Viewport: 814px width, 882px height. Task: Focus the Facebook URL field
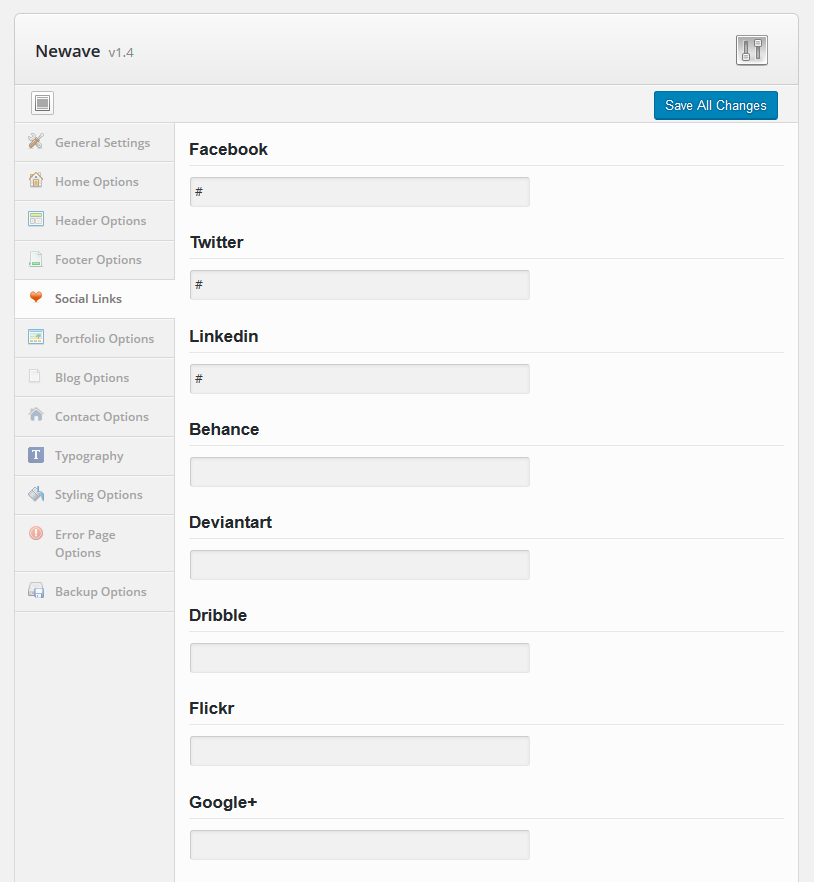coord(359,192)
